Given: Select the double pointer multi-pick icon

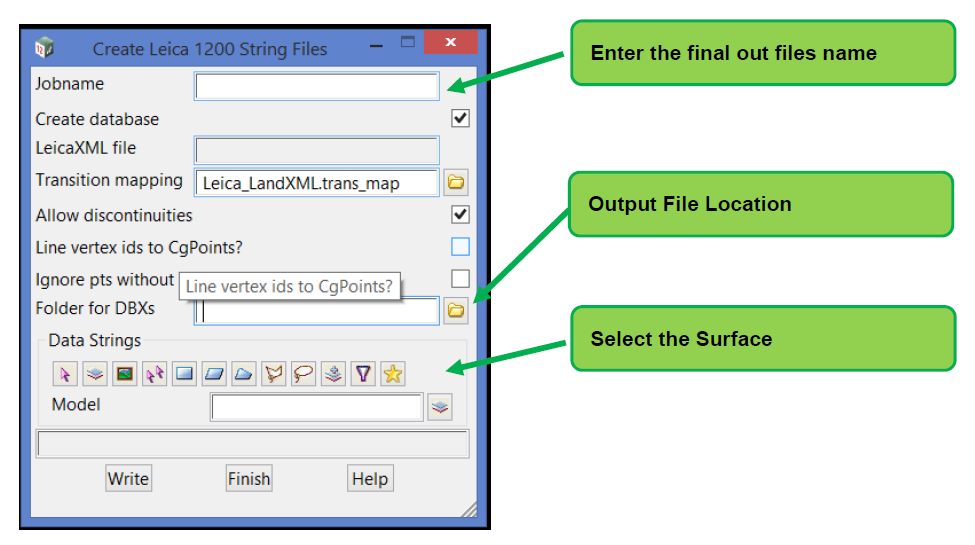Looking at the screenshot, I should point(155,374).
